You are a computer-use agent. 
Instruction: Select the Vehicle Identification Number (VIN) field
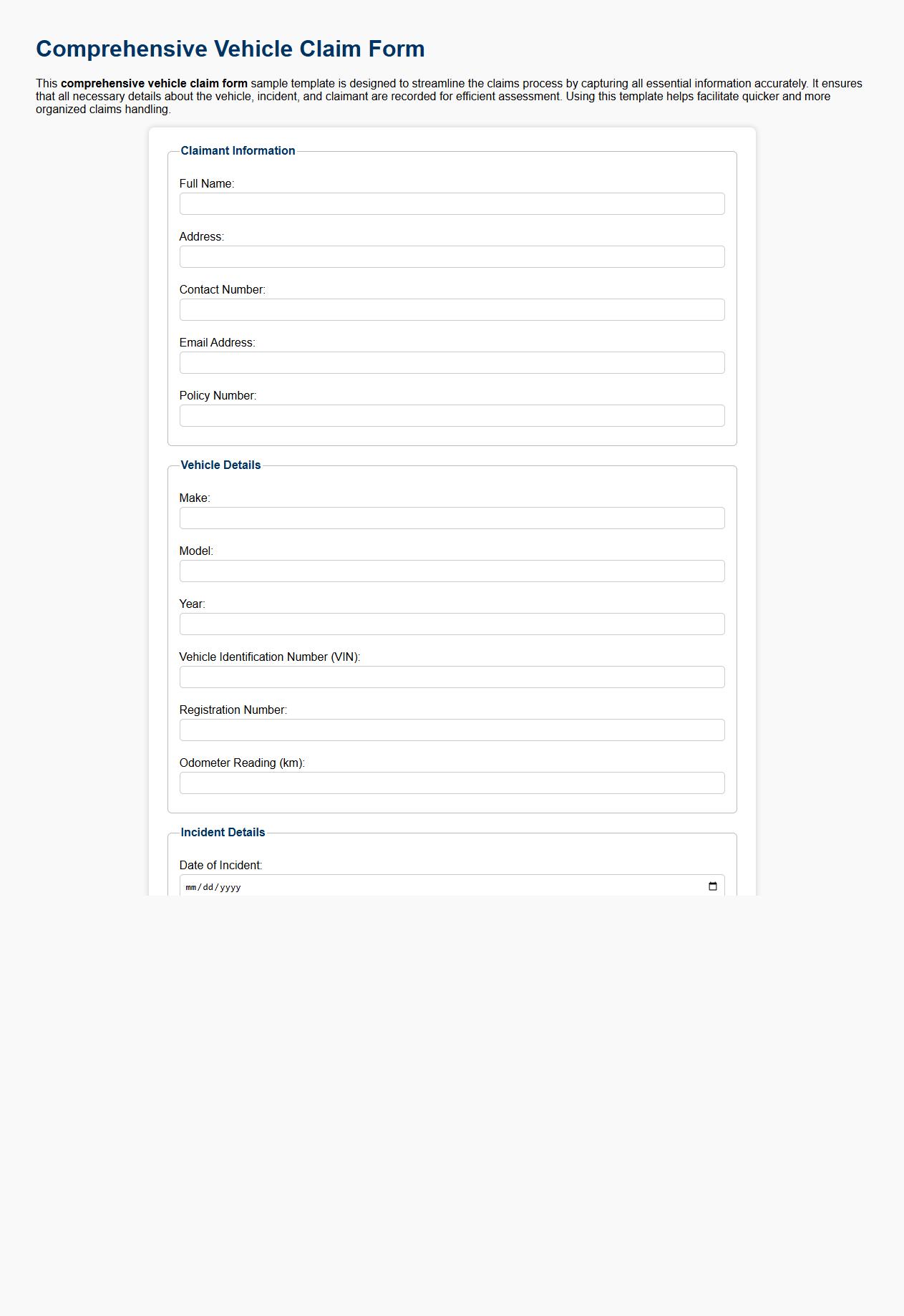[x=451, y=677]
